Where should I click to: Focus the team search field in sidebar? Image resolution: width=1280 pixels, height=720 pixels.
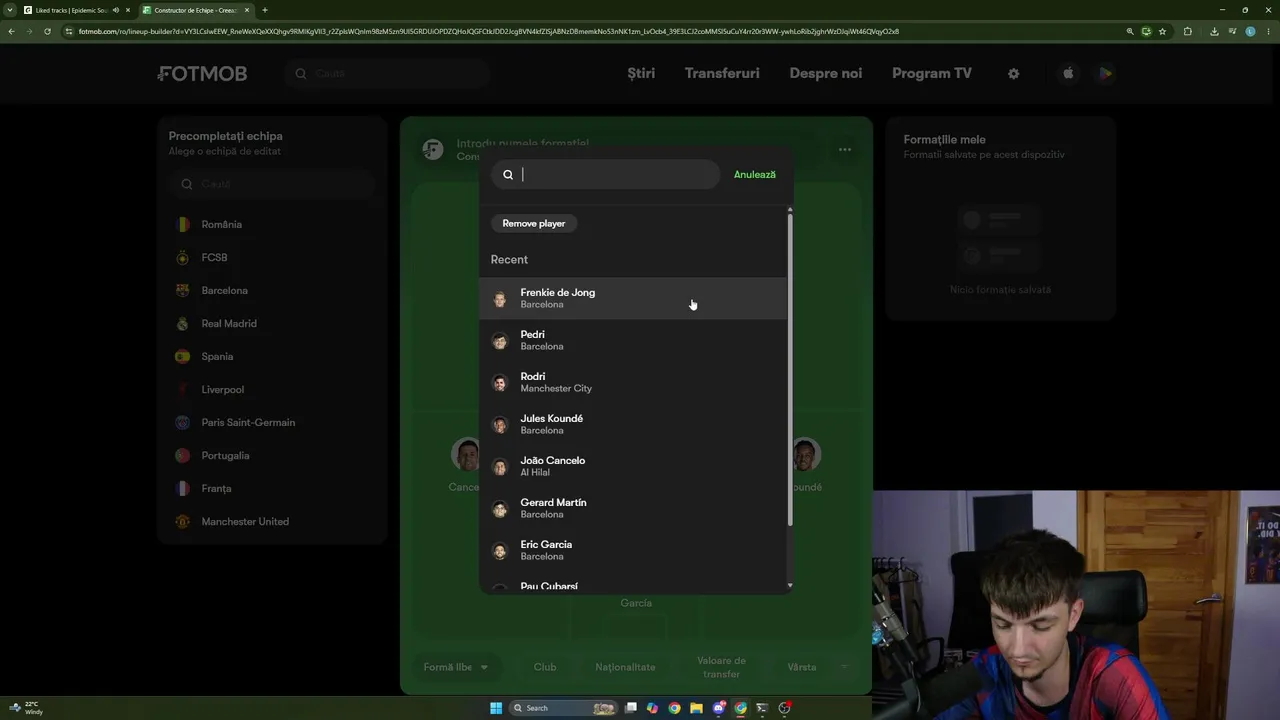[x=272, y=184]
